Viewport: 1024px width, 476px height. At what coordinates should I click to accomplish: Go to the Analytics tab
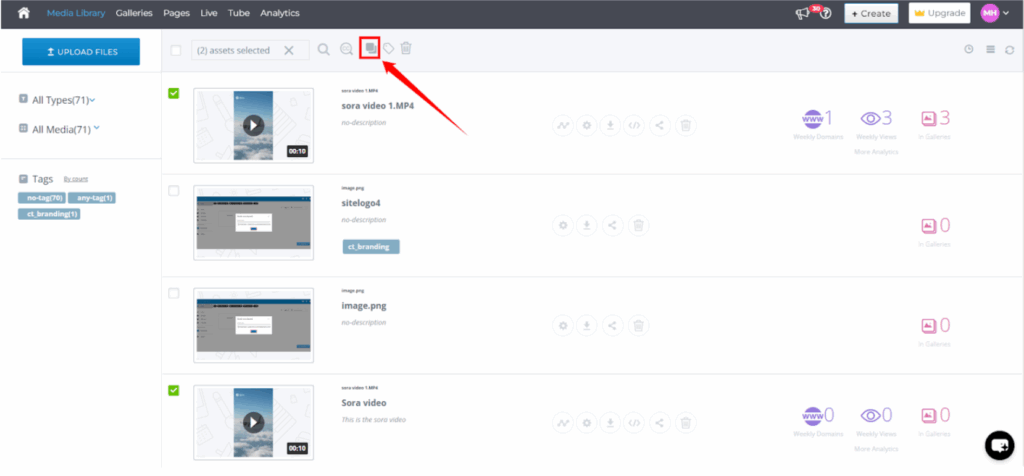[279, 13]
